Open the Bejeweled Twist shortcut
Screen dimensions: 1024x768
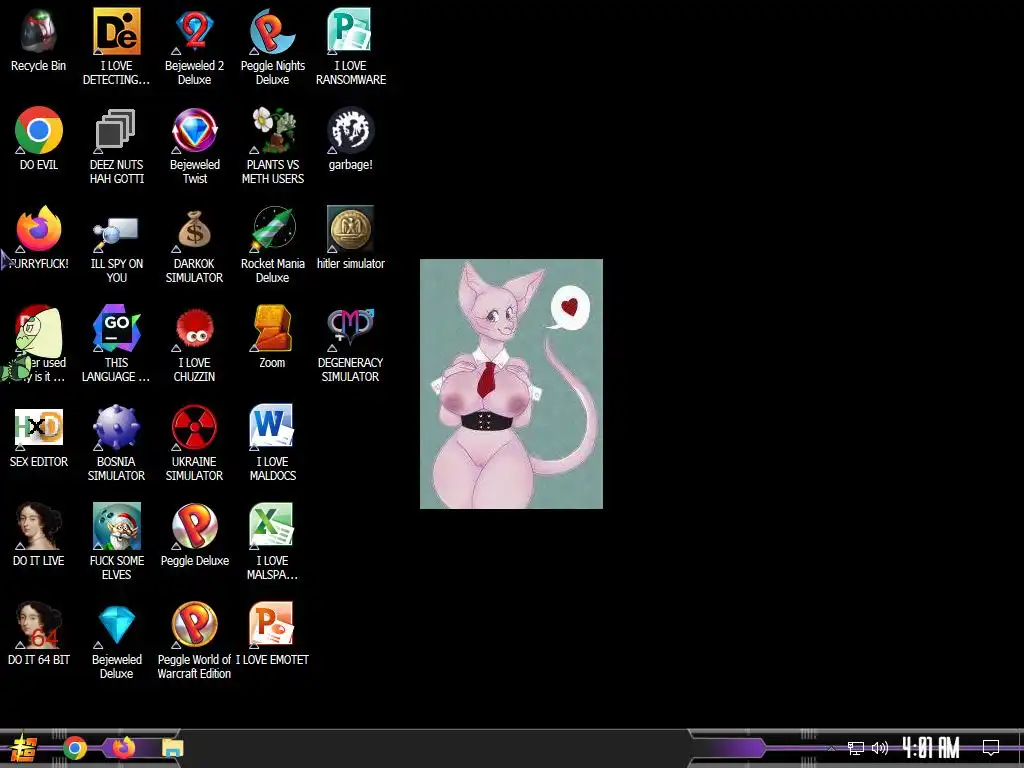194,131
